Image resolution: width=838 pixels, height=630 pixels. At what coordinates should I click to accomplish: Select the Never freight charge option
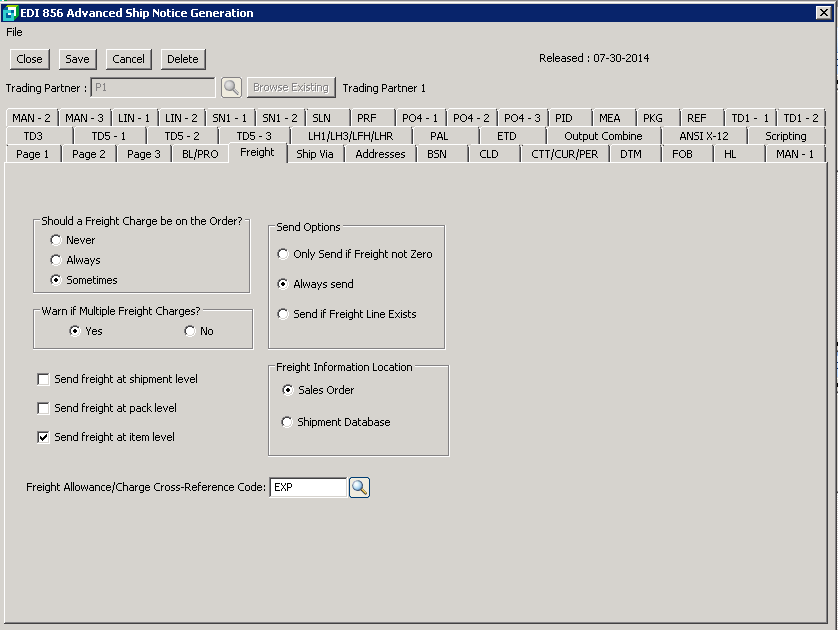point(56,240)
